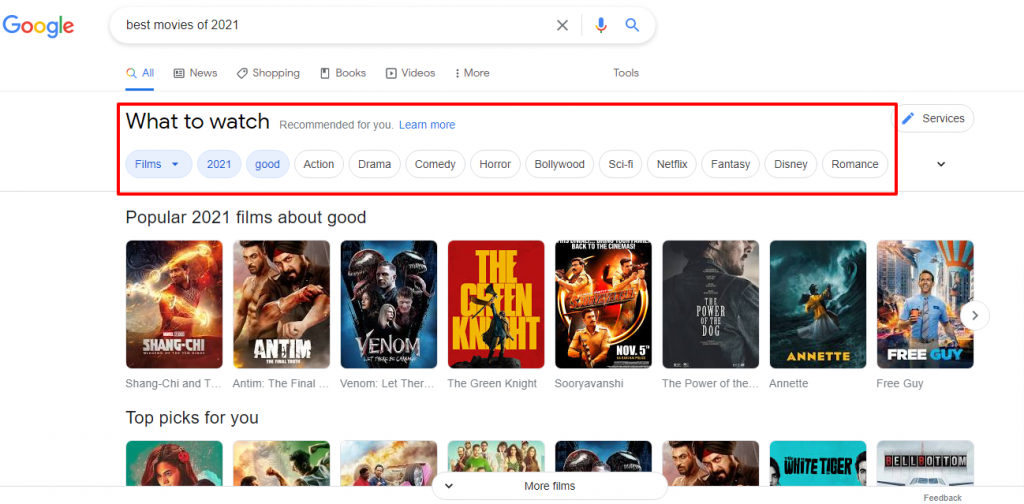Click the Feedback link
Screen dimensions: 1024x504
942,497
